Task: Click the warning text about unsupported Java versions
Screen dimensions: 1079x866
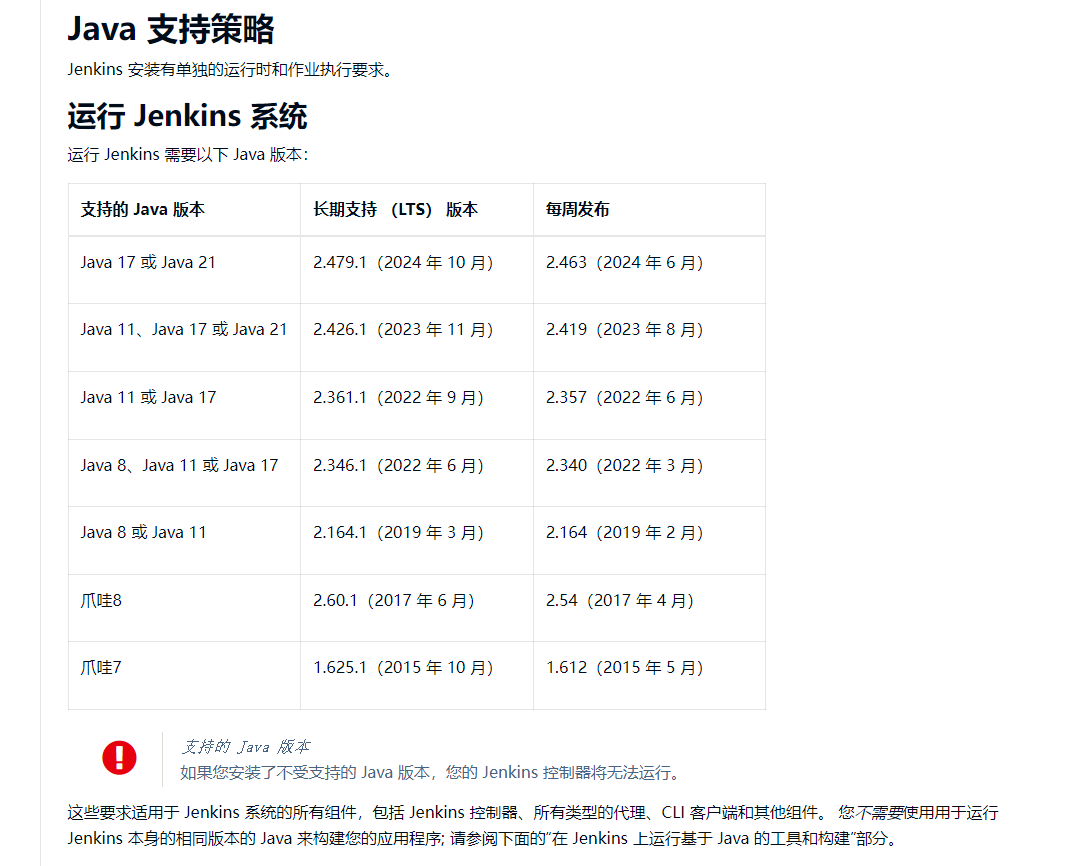Action: click(431, 772)
